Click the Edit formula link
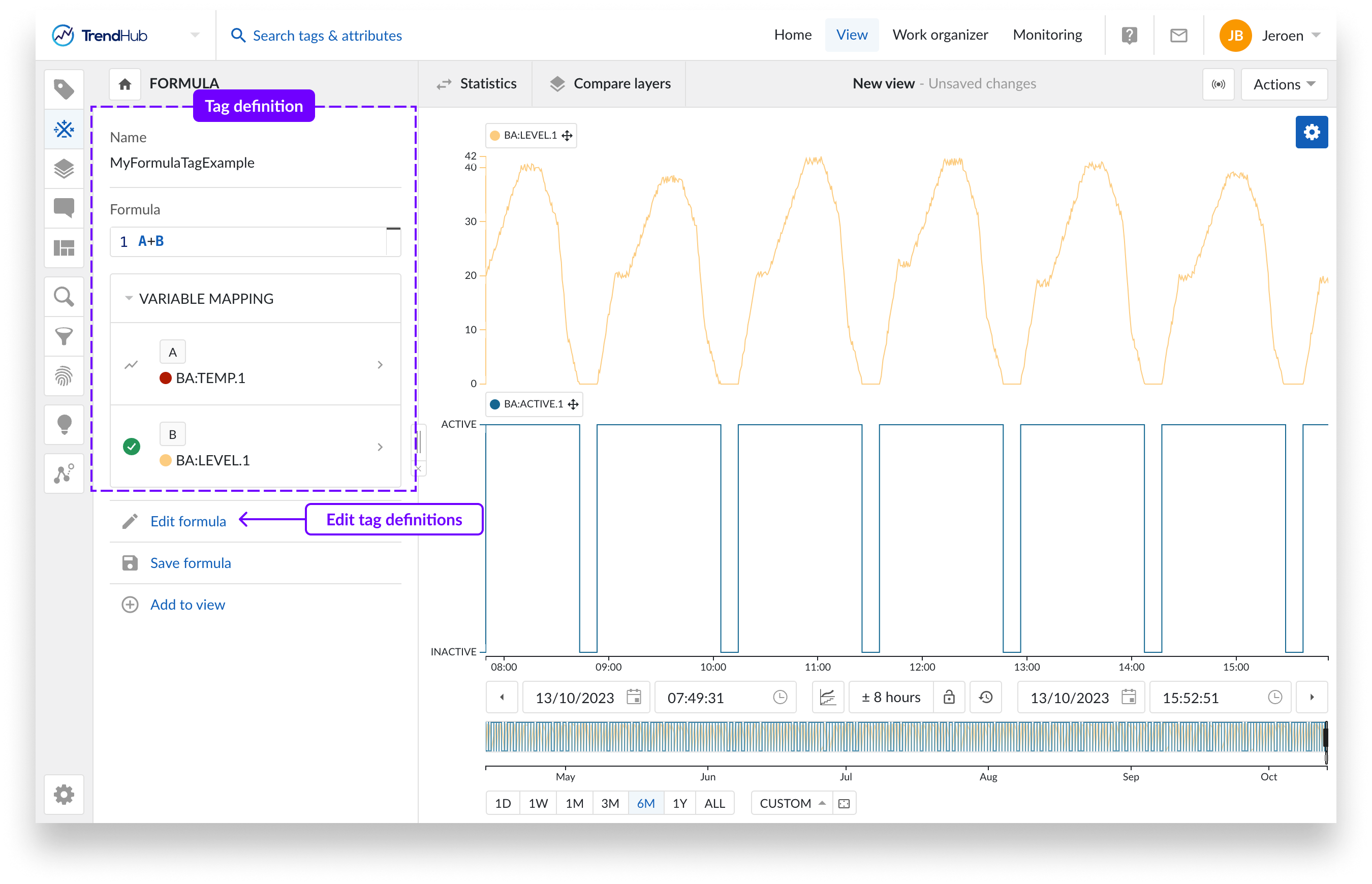Viewport: 1372px width, 884px height. (x=188, y=521)
